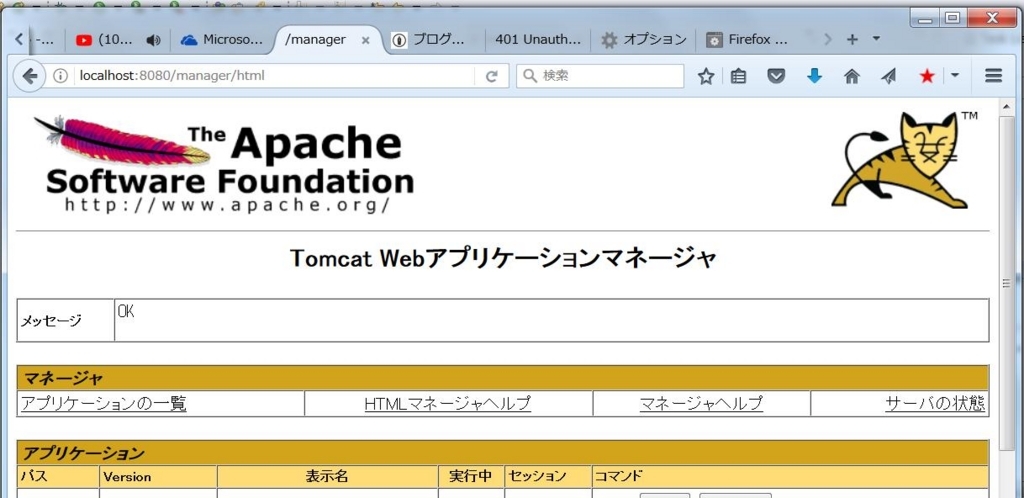This screenshot has height=498, width=1024.
Task: Click the マネージャ section header
Action: coord(503,378)
